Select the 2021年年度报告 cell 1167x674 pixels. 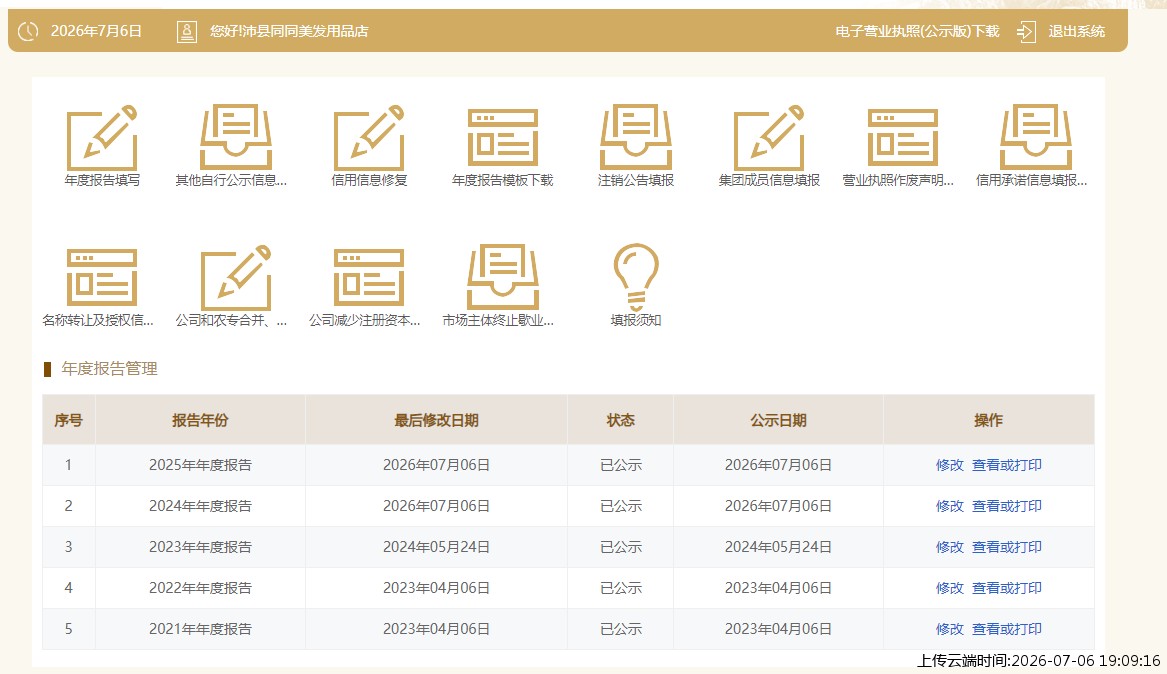coord(200,629)
